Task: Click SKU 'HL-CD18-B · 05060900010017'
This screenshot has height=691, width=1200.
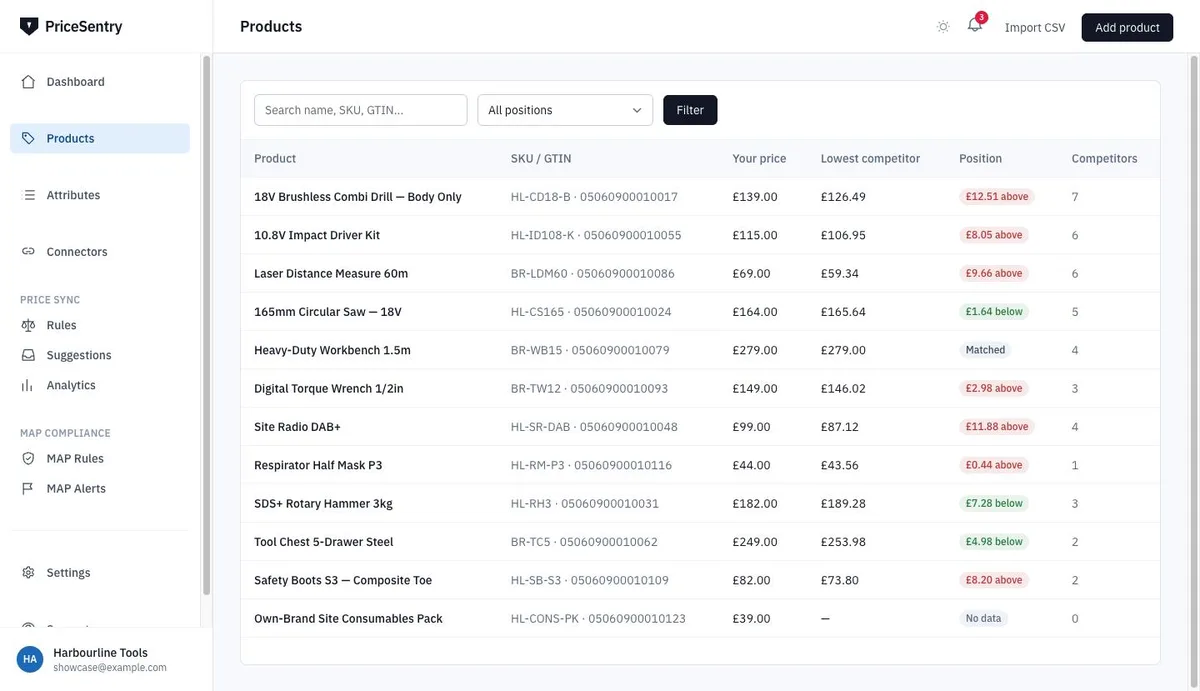Action: [594, 197]
